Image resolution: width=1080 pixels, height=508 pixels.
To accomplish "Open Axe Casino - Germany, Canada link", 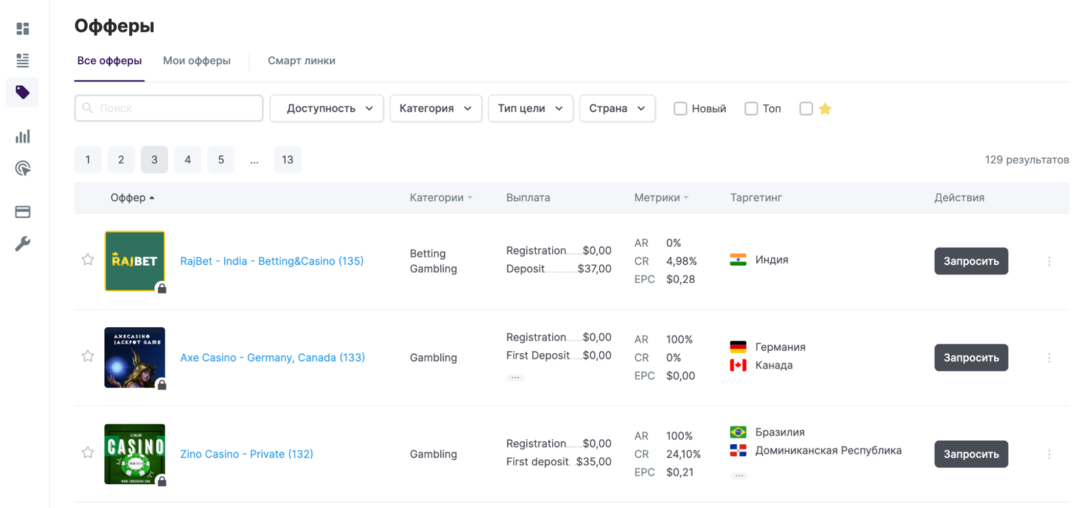I will click(273, 358).
